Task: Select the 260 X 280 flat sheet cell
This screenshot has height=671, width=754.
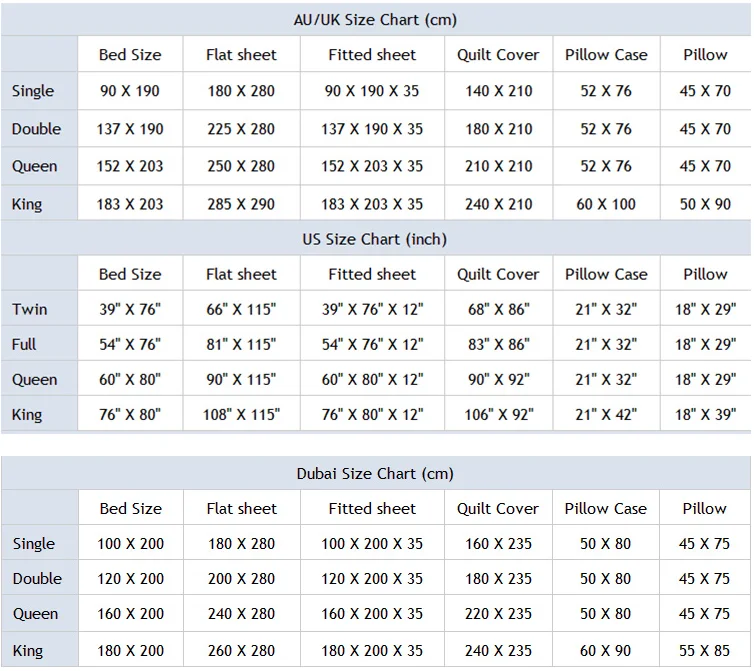Action: (x=241, y=650)
